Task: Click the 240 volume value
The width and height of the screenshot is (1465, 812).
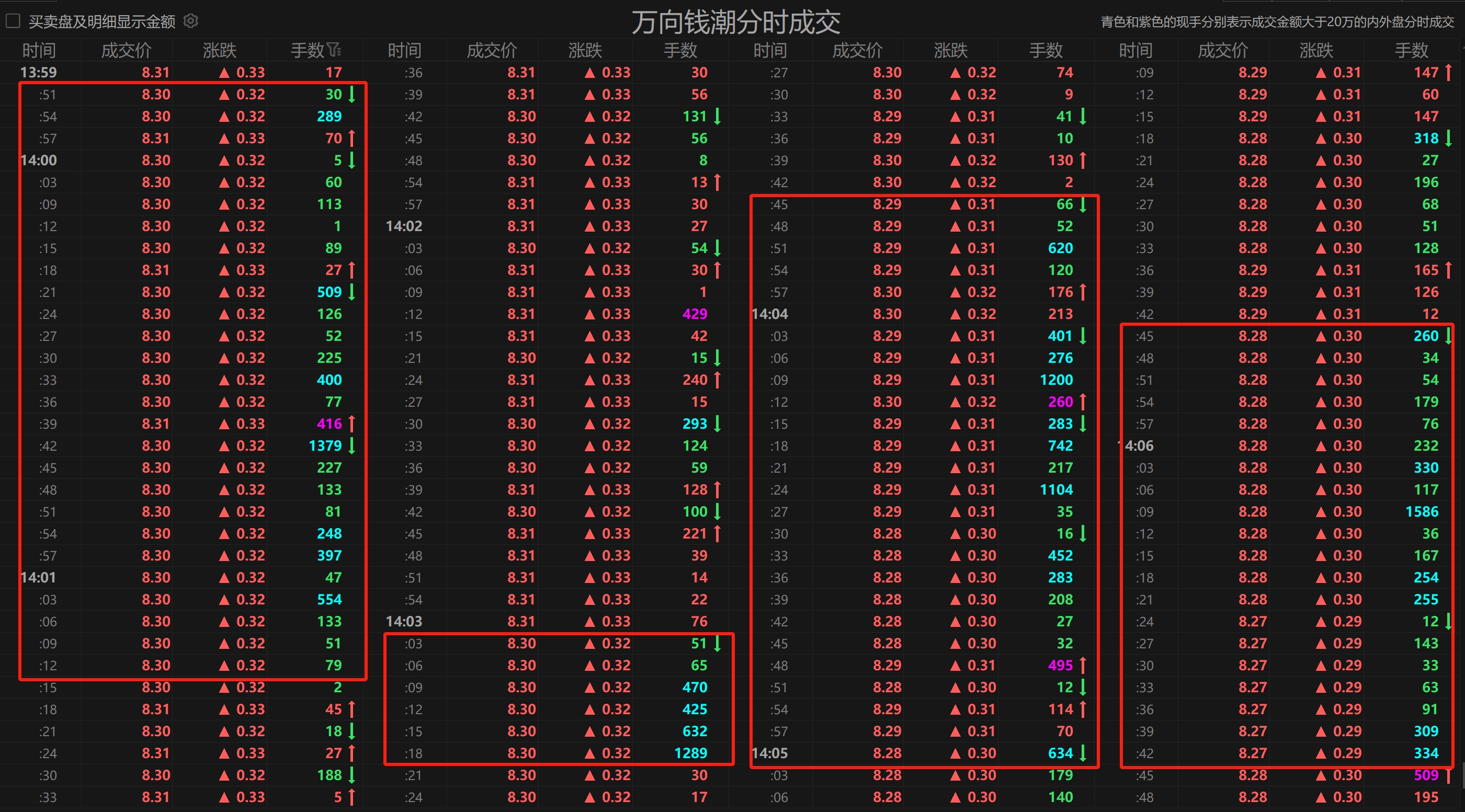Action: [695, 380]
